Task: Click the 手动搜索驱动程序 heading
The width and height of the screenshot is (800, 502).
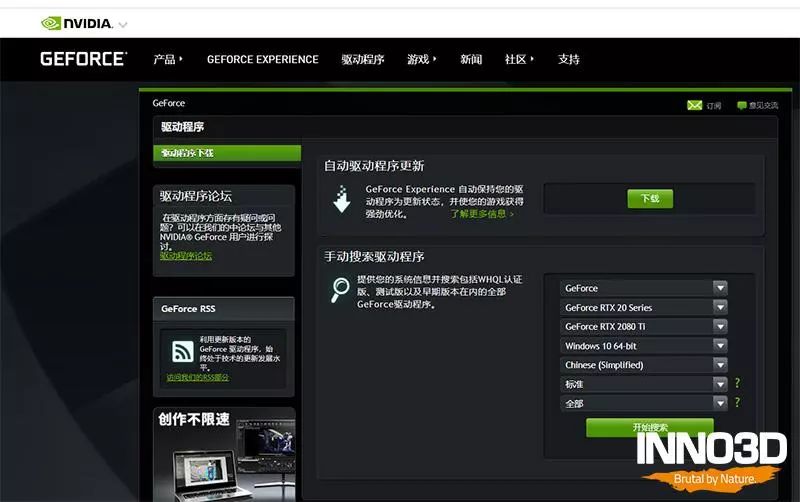Action: click(x=374, y=257)
